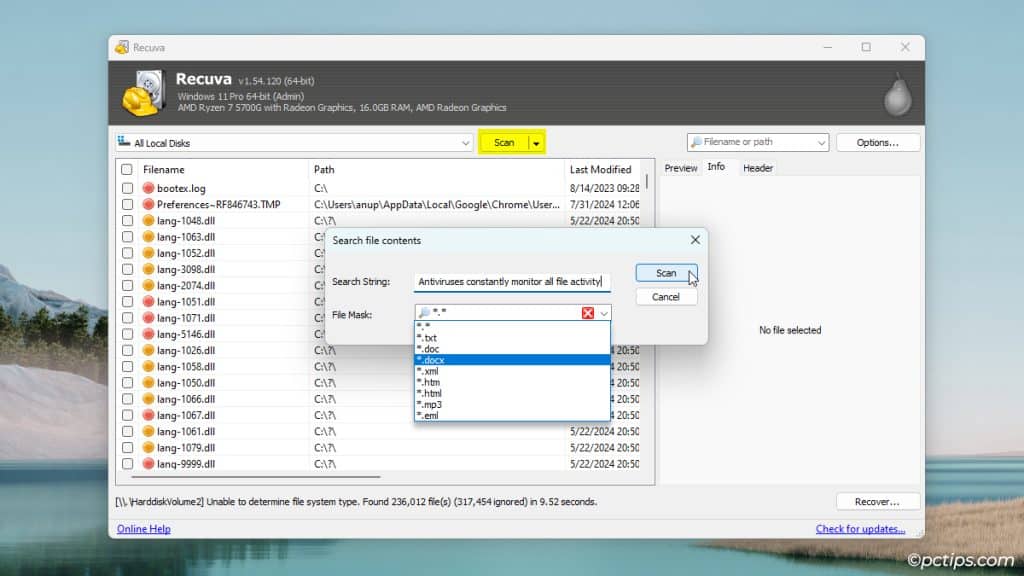Click the status dot beside lang-3098.dll
1024x576 pixels.
point(148,269)
